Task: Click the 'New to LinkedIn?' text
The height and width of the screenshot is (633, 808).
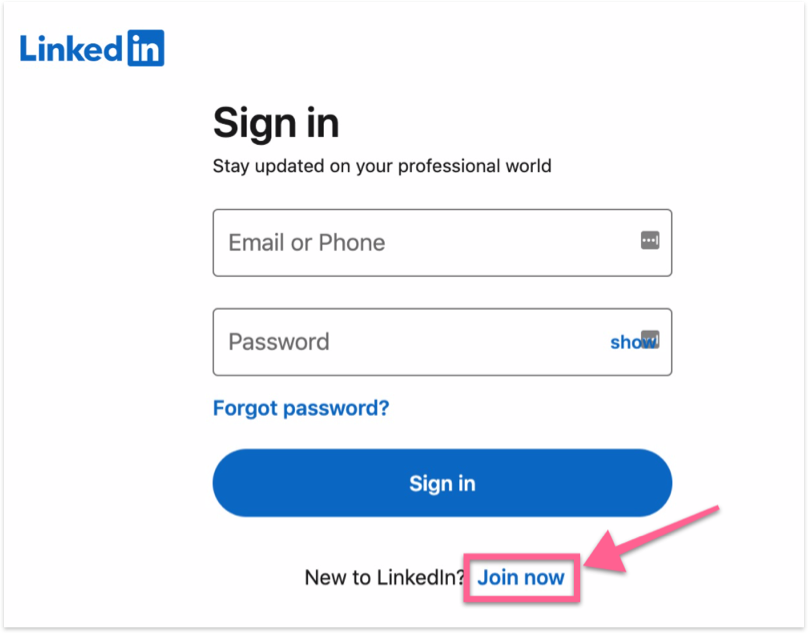Action: (383, 577)
